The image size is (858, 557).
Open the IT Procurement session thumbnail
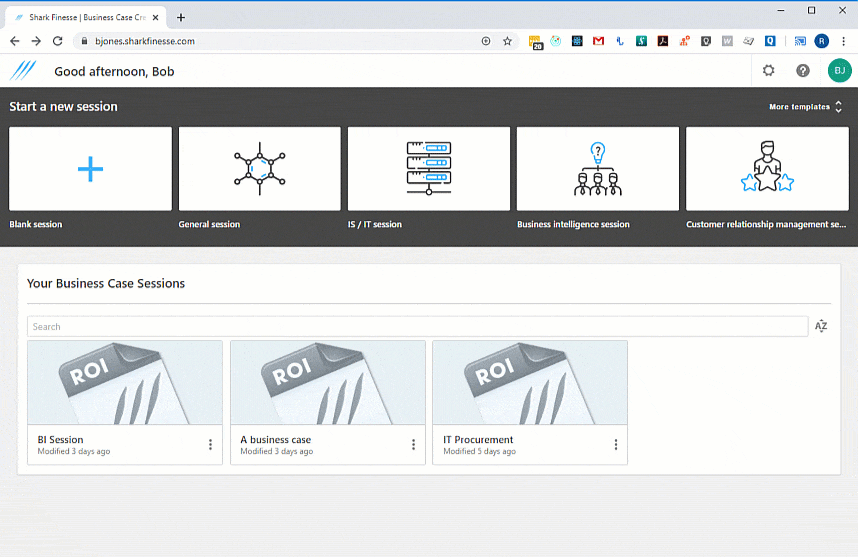point(530,382)
